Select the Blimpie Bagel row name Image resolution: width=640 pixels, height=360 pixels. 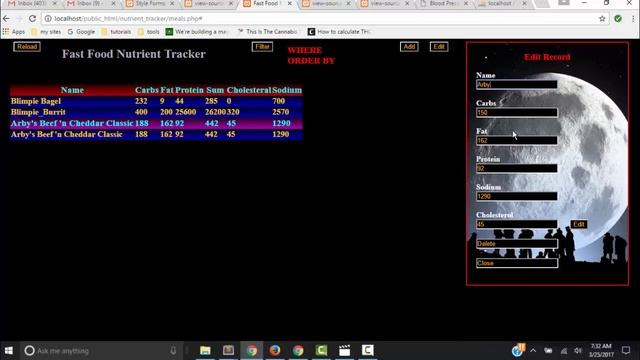point(36,101)
